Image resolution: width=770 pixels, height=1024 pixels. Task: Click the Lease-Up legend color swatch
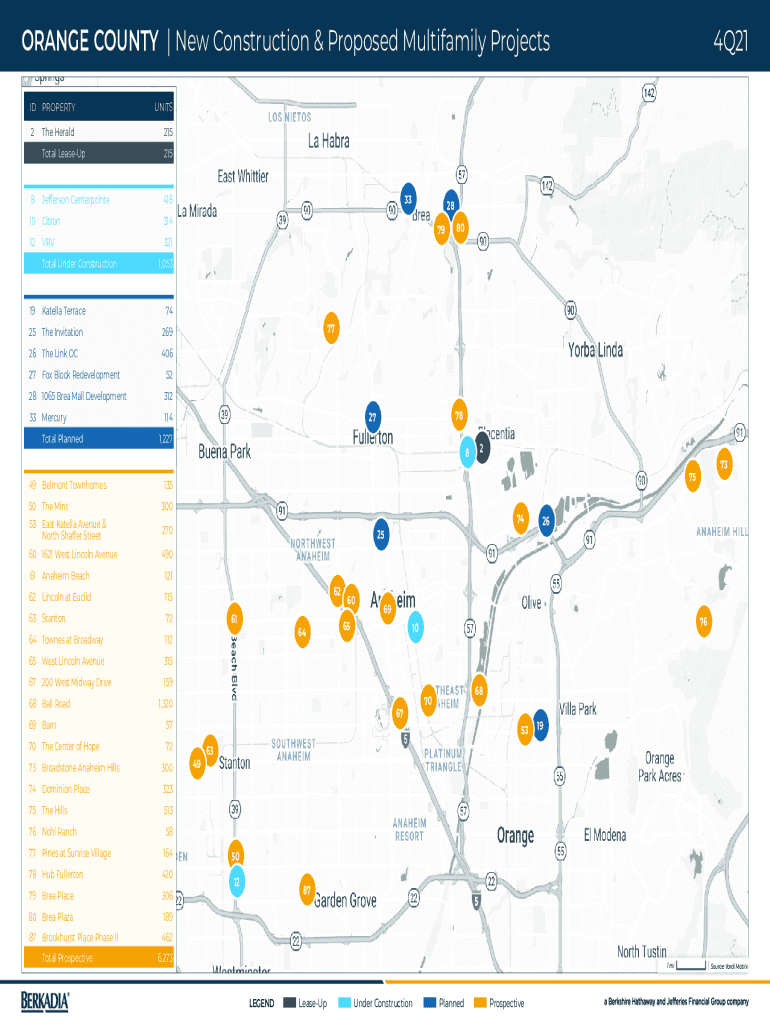[289, 1003]
